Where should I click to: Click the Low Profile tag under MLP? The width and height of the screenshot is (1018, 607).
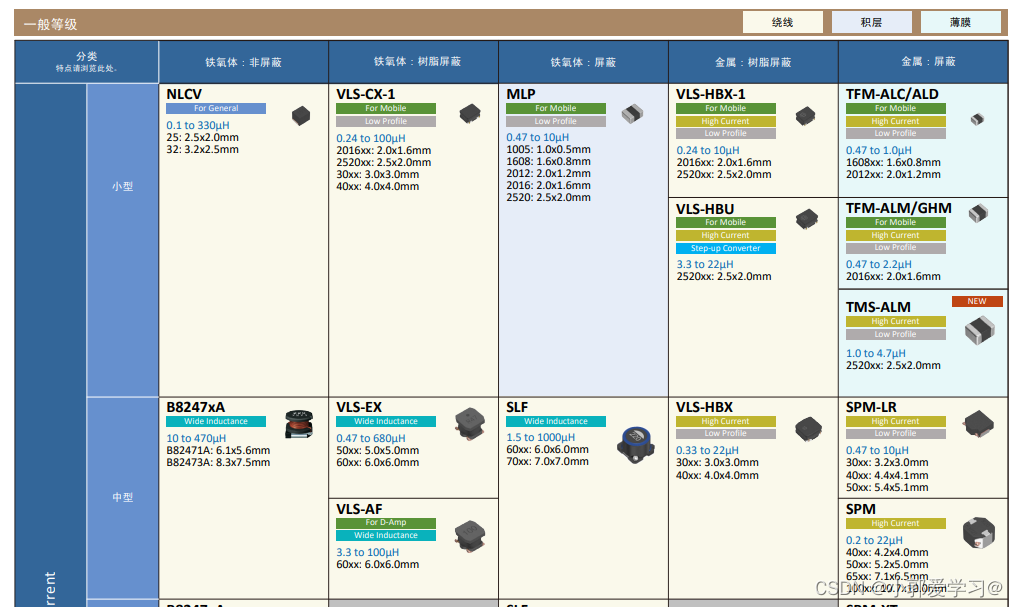(556, 121)
